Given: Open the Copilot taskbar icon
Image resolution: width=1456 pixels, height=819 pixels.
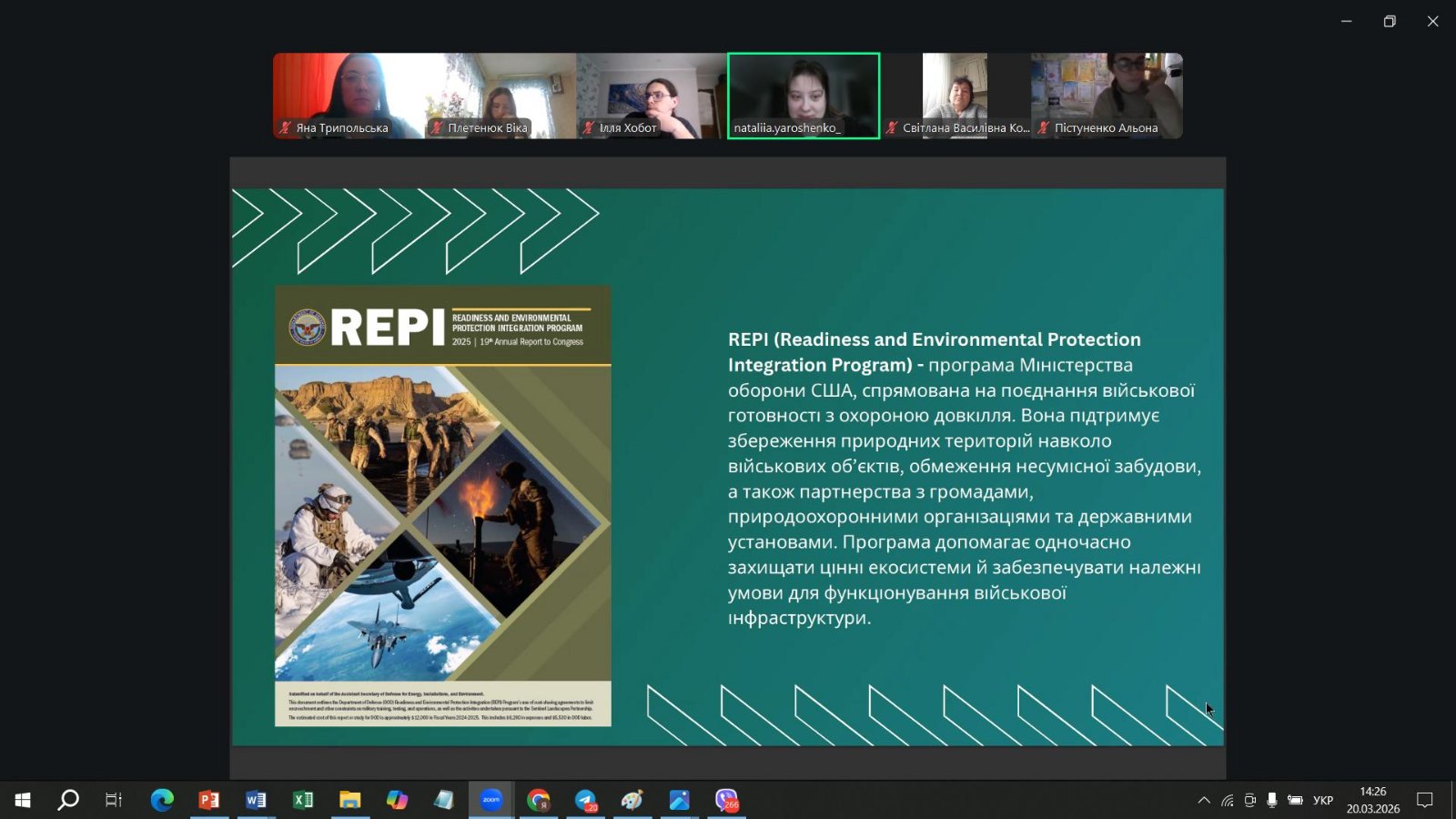Looking at the screenshot, I should click(398, 800).
